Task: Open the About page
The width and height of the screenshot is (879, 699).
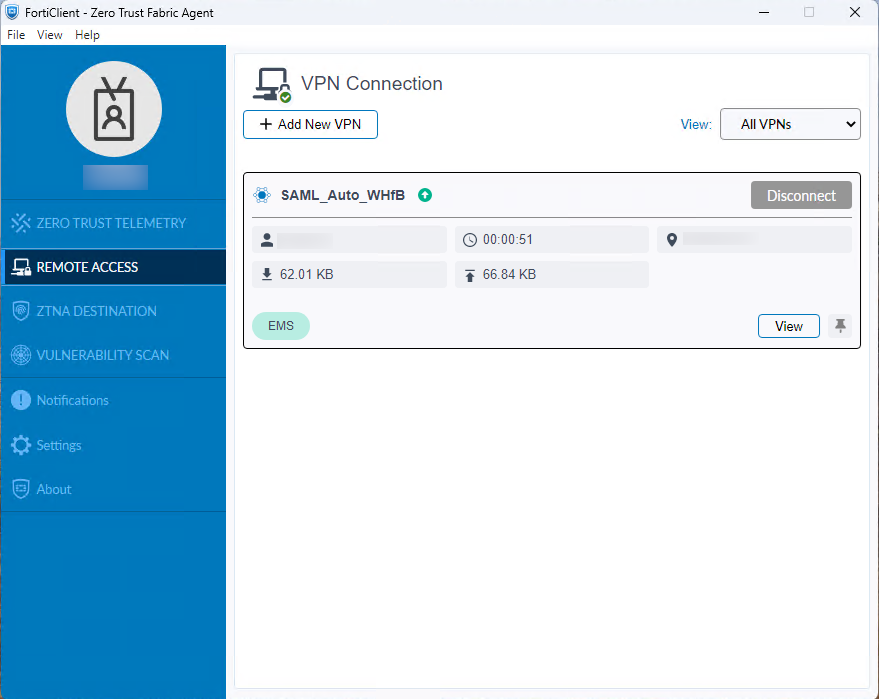Action: tap(113, 489)
